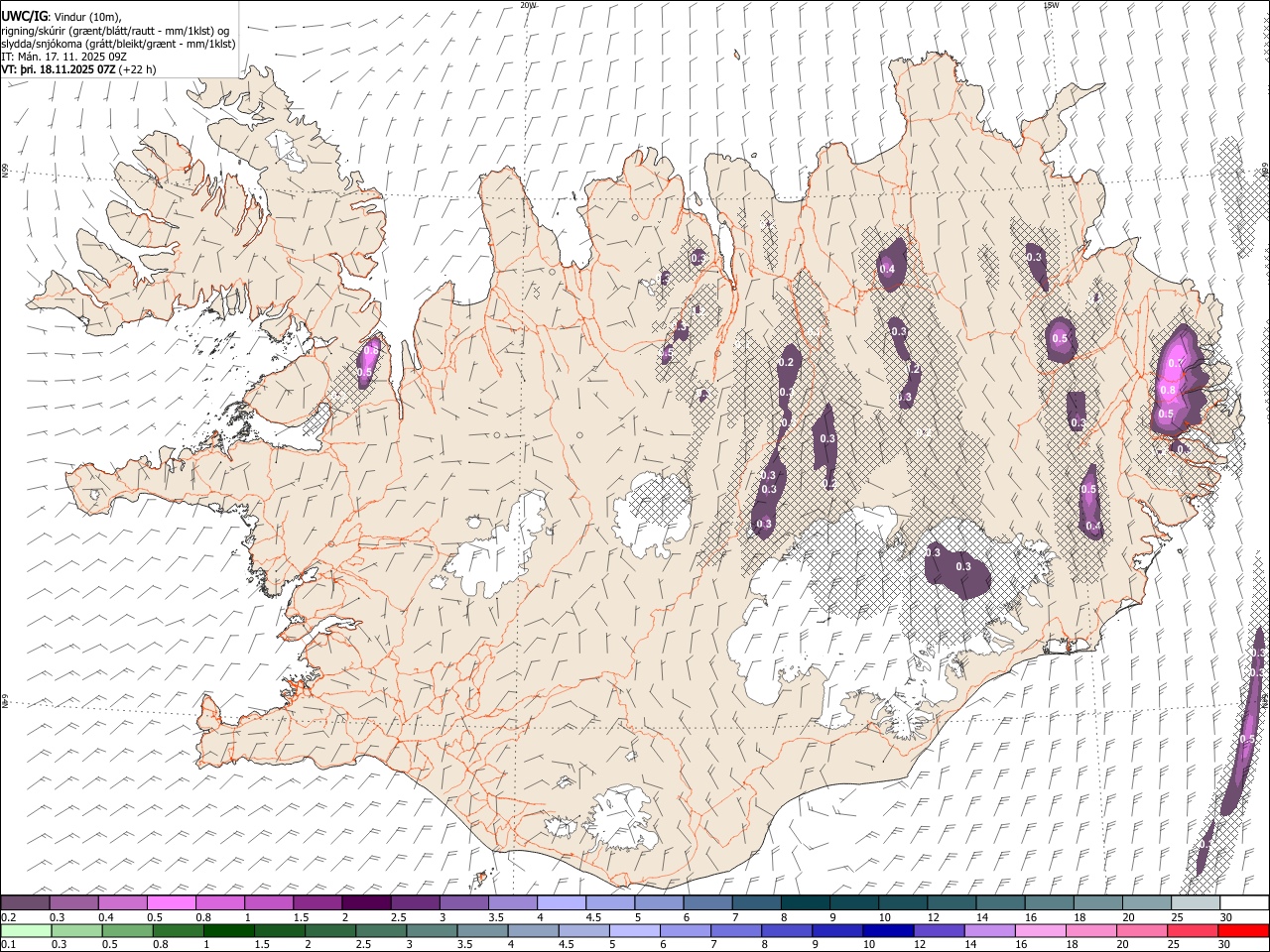The image size is (1270, 952).
Task: Click the '30' label in the rain scale
Action: pyautogui.click(x=1225, y=945)
